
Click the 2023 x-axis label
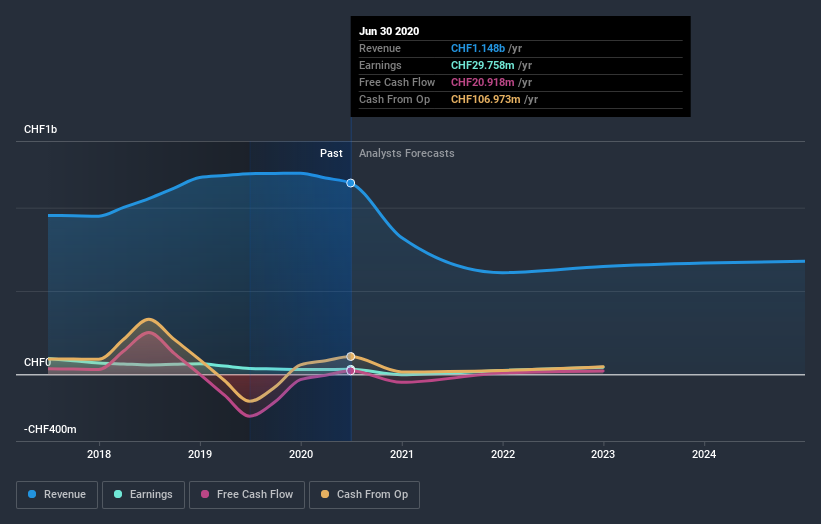pyautogui.click(x=603, y=454)
